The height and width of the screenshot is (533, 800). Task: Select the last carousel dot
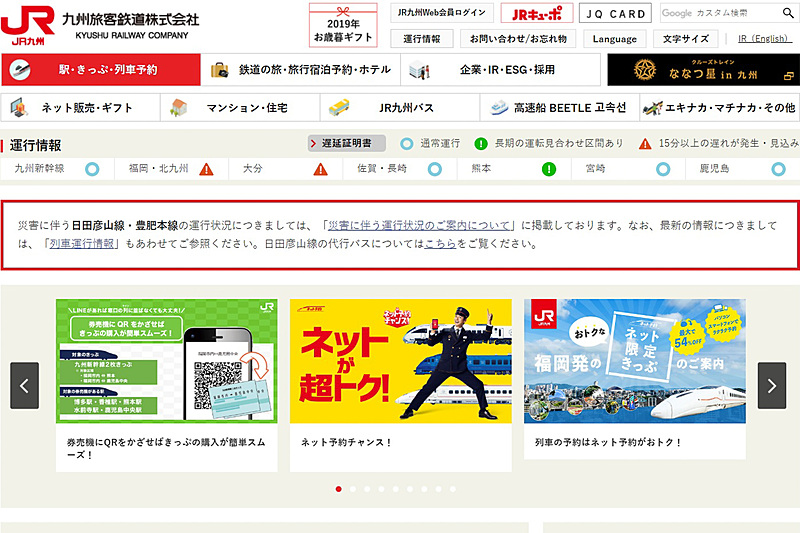pos(453,489)
